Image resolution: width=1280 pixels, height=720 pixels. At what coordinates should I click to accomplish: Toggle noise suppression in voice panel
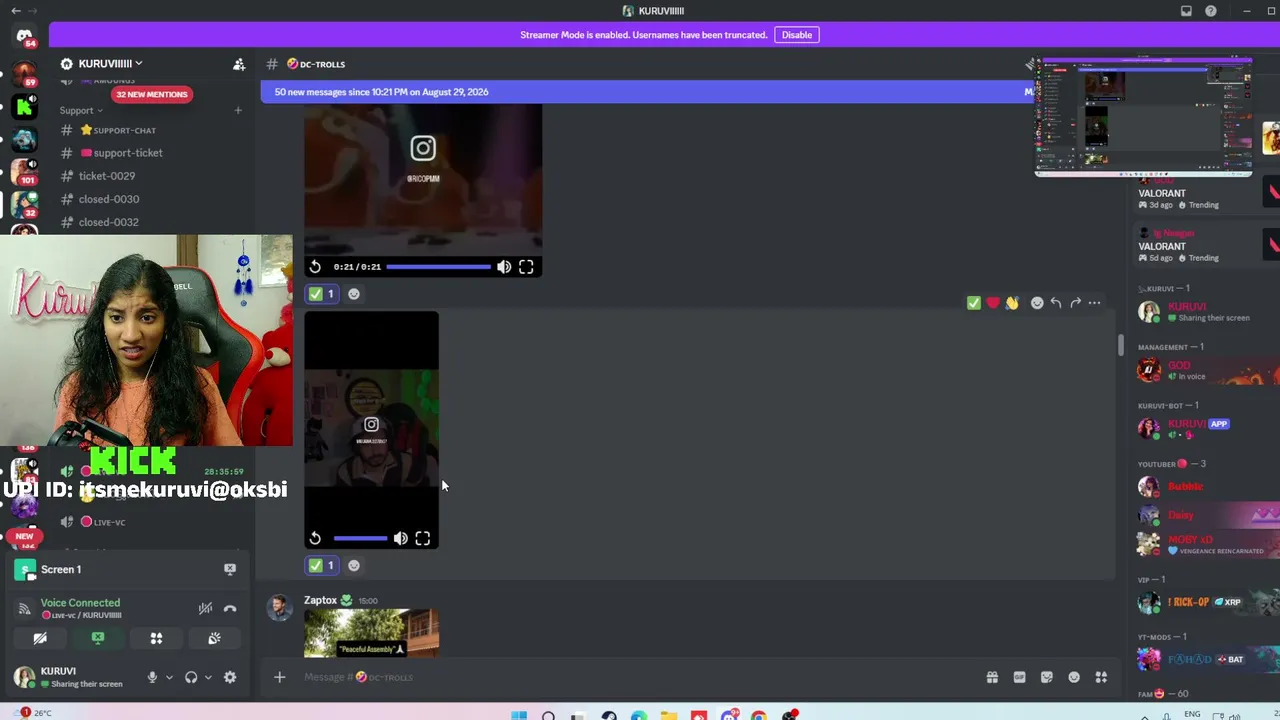click(205, 608)
